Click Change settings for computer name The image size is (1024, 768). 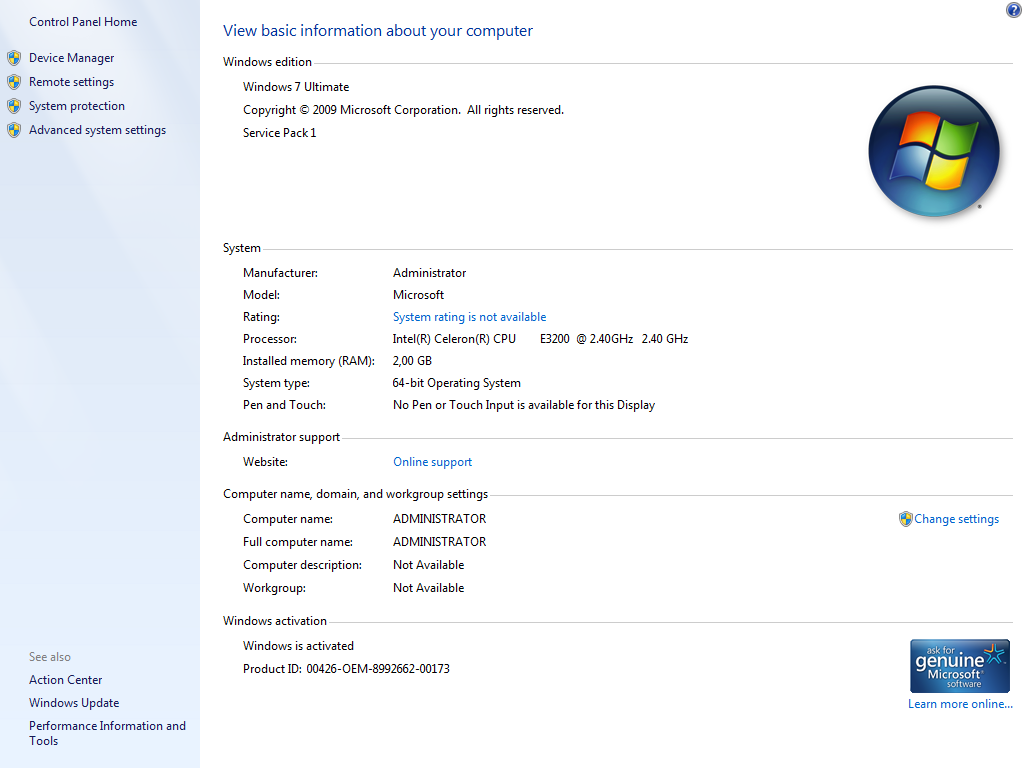click(956, 519)
